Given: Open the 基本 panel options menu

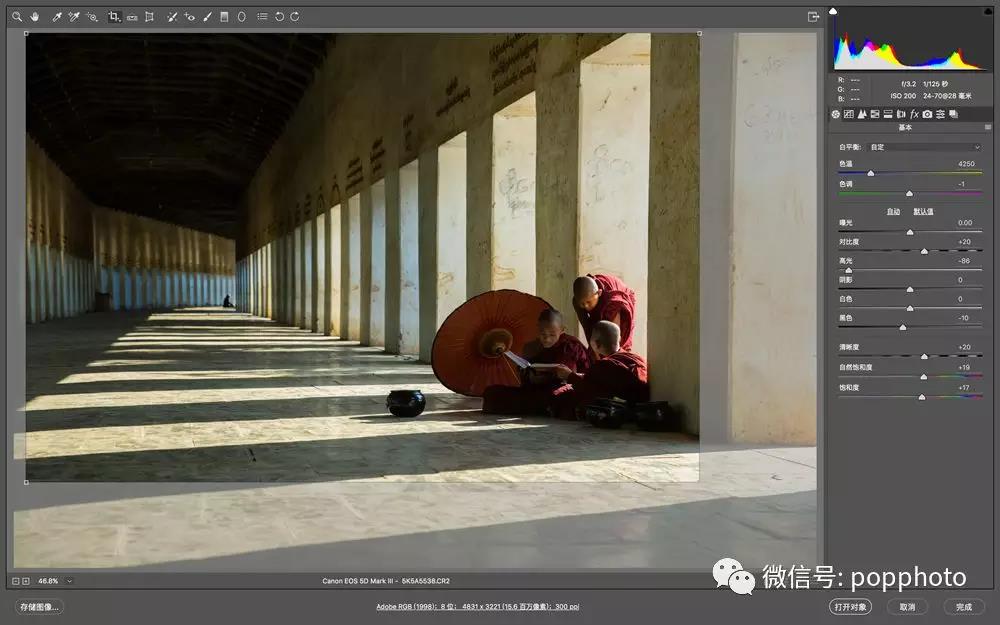Looking at the screenshot, I should tap(987, 128).
